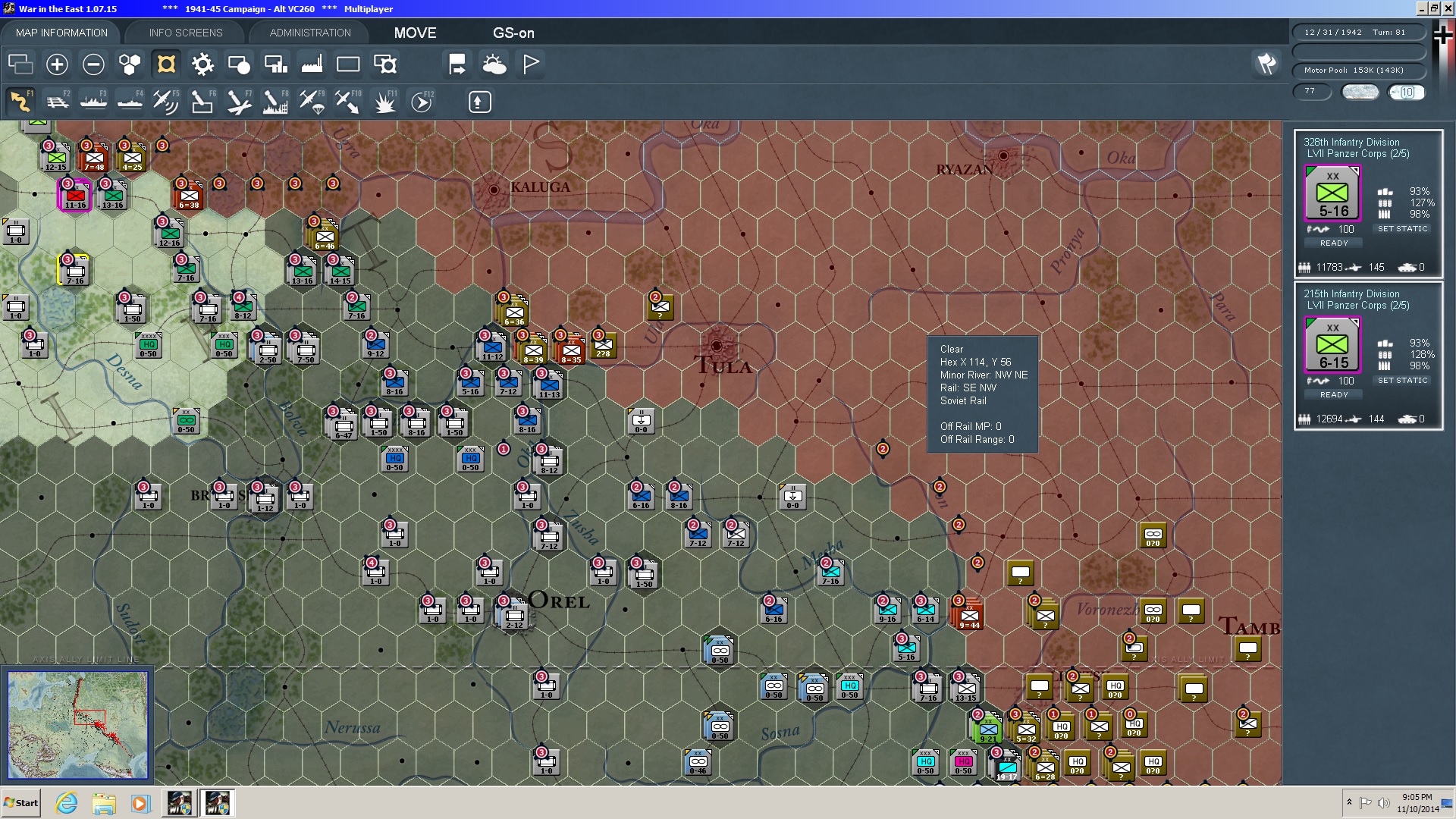Click SET STATIC for 328th Infantry Division
The height and width of the screenshot is (819, 1456).
(1402, 228)
